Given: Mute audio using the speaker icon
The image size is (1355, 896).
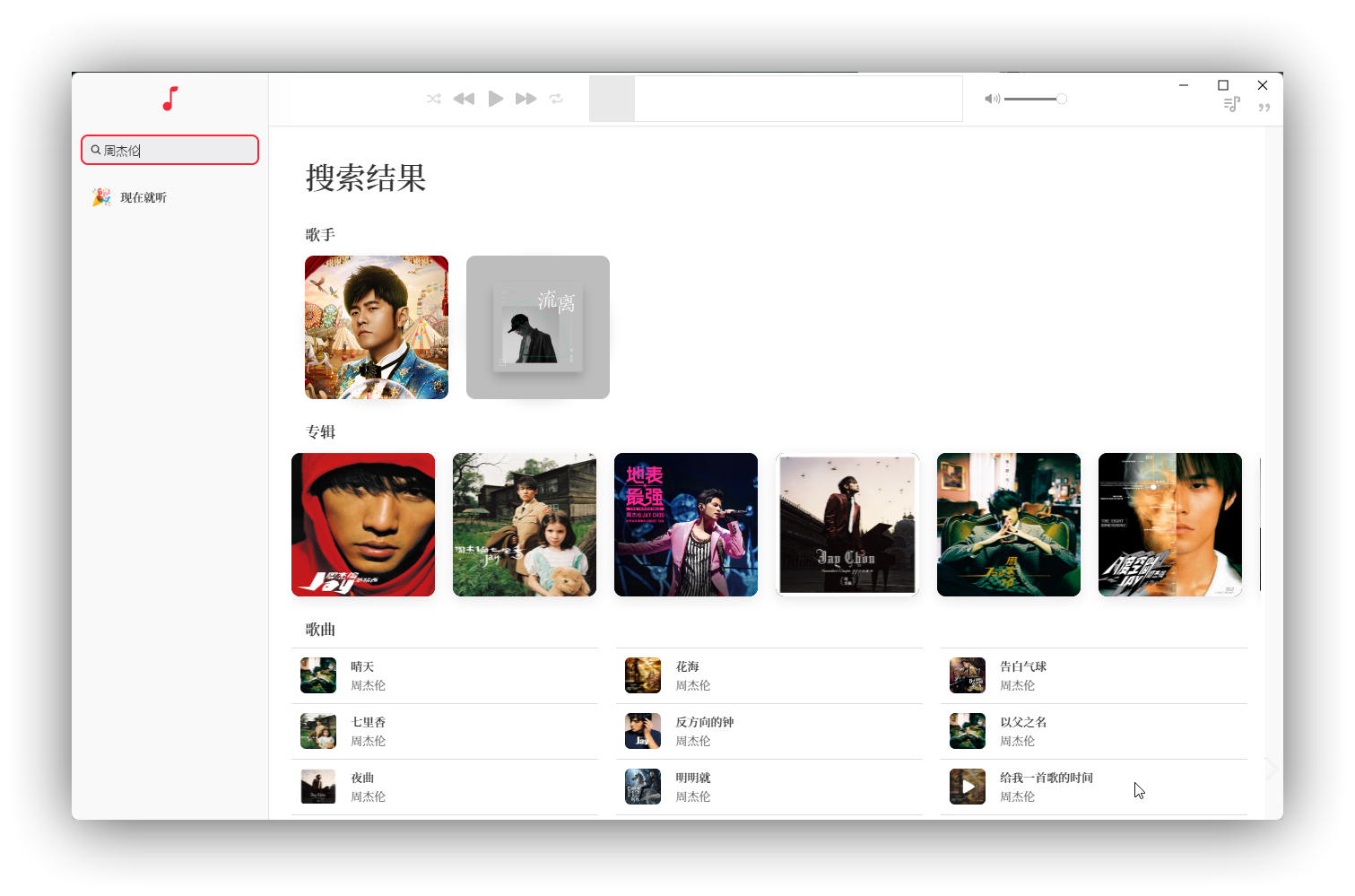Looking at the screenshot, I should tap(992, 99).
